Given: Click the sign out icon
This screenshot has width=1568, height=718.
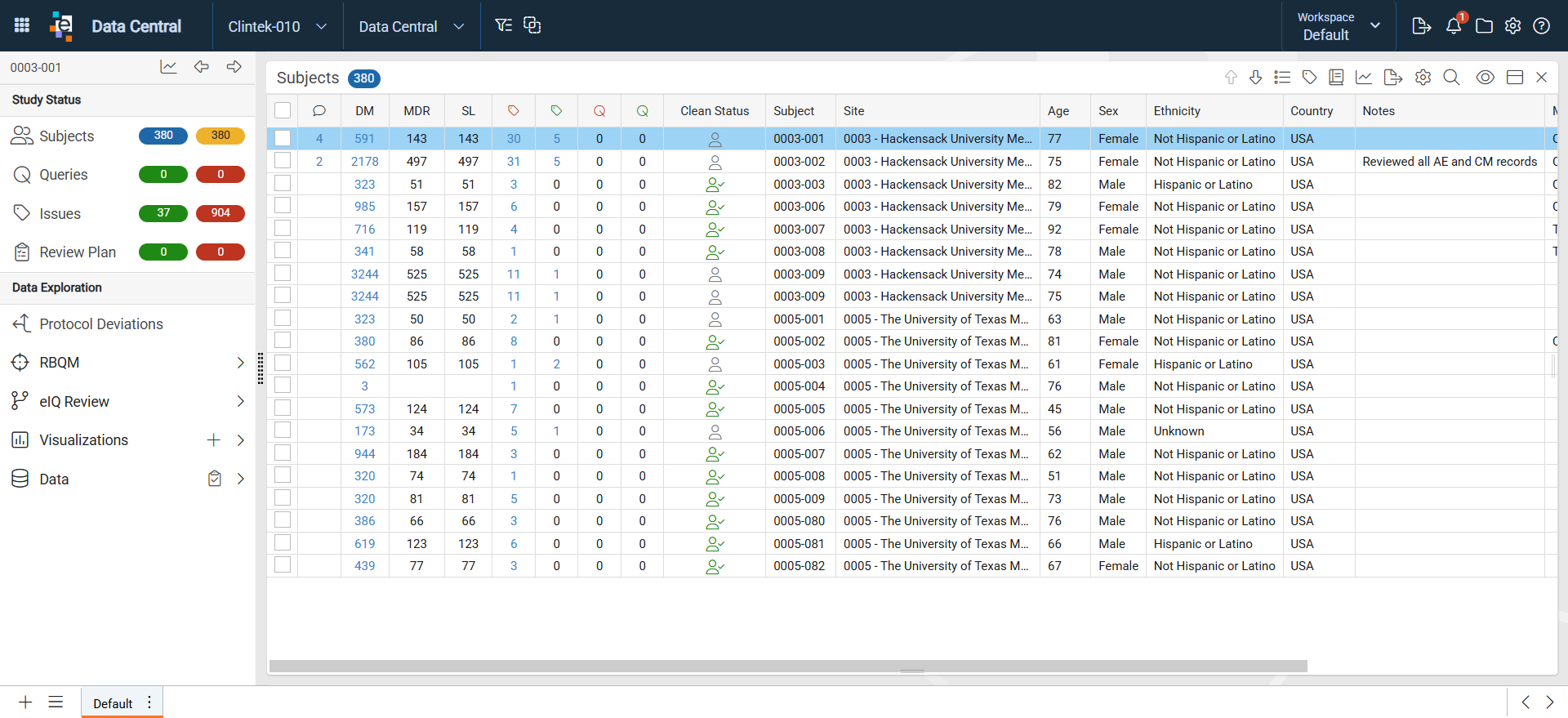Looking at the screenshot, I should (x=1421, y=26).
